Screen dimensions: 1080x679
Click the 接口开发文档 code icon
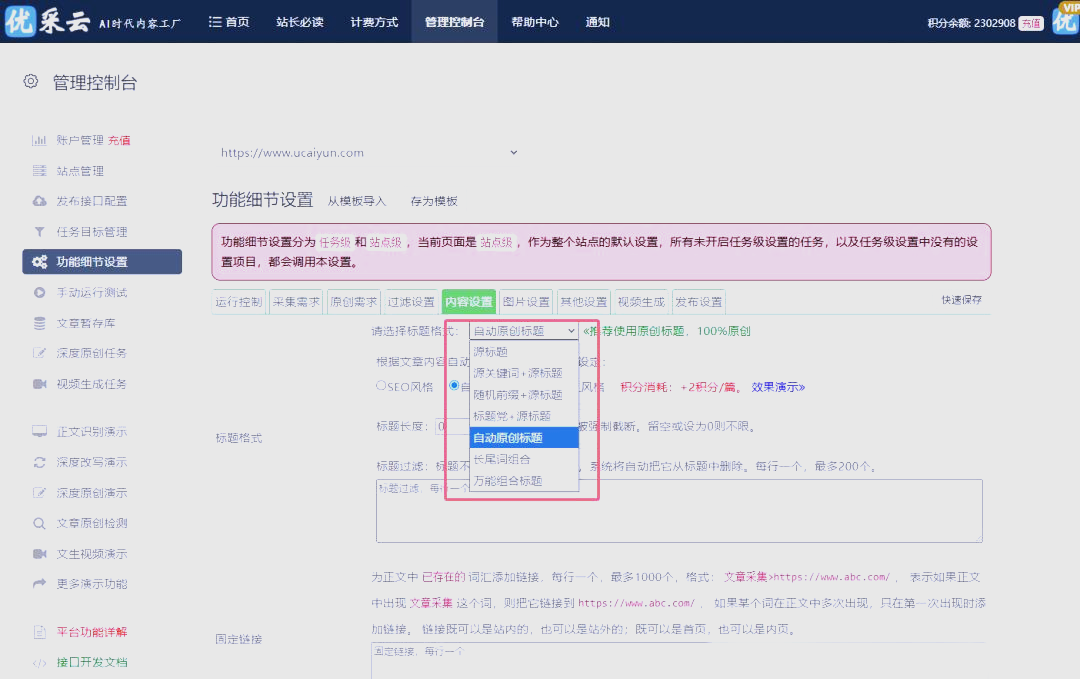[x=39, y=662]
